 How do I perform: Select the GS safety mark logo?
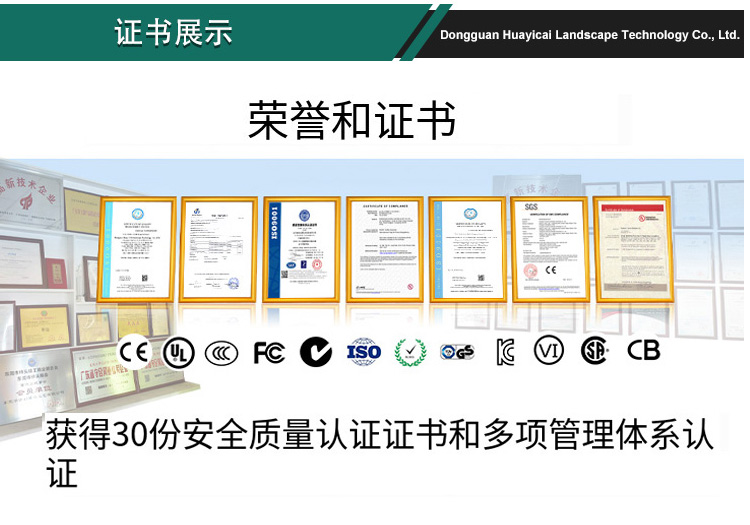pos(457,352)
